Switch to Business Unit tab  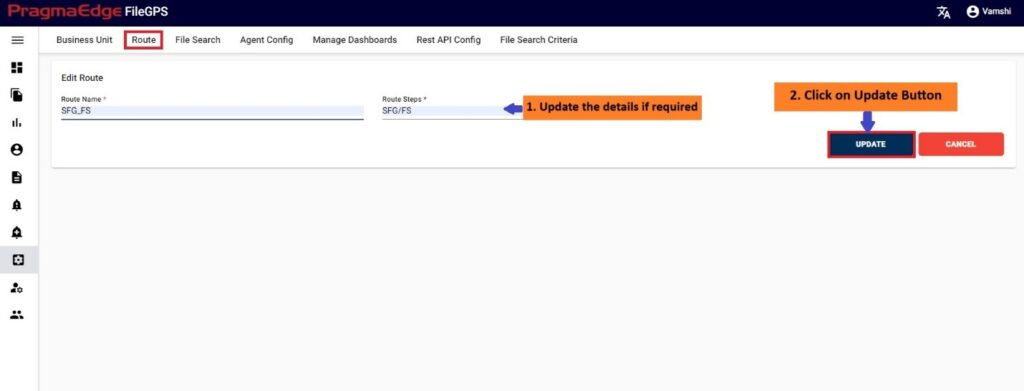click(x=84, y=40)
